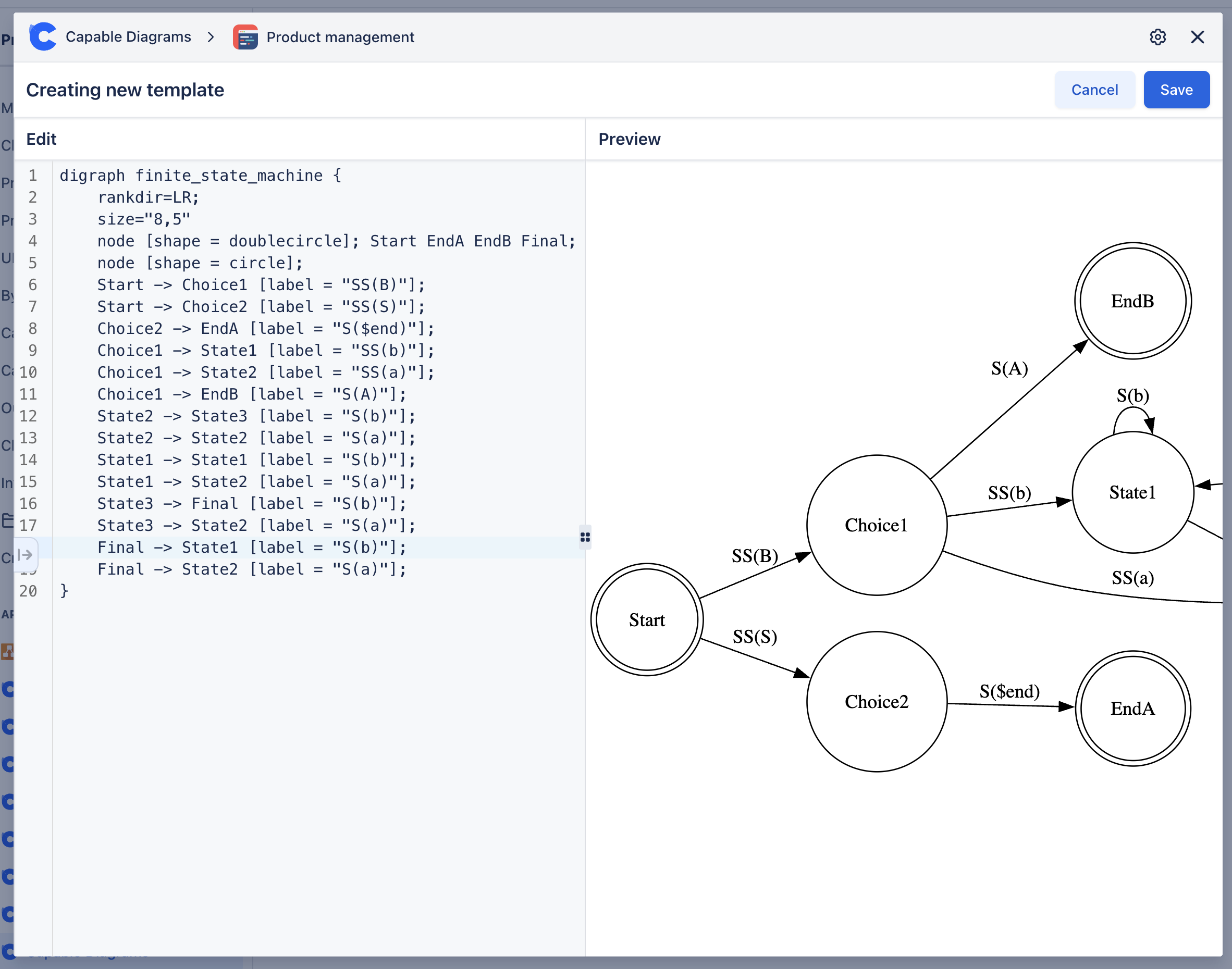Cancel creating the template

[1094, 89]
